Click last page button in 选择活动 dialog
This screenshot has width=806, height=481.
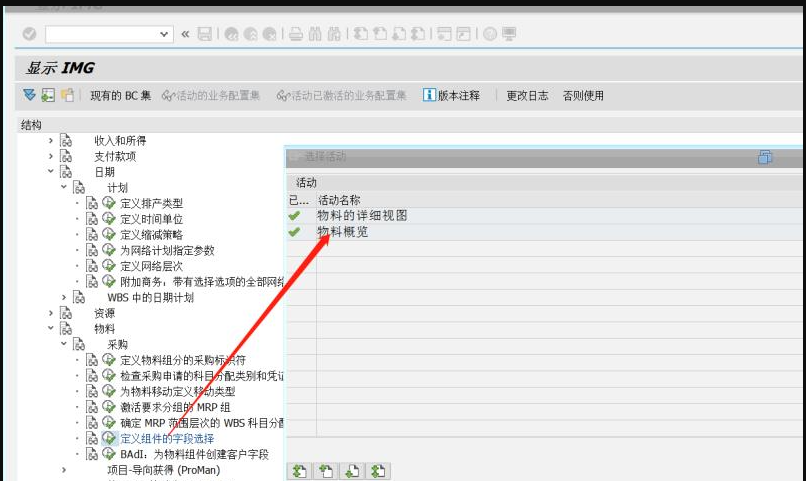[378, 471]
